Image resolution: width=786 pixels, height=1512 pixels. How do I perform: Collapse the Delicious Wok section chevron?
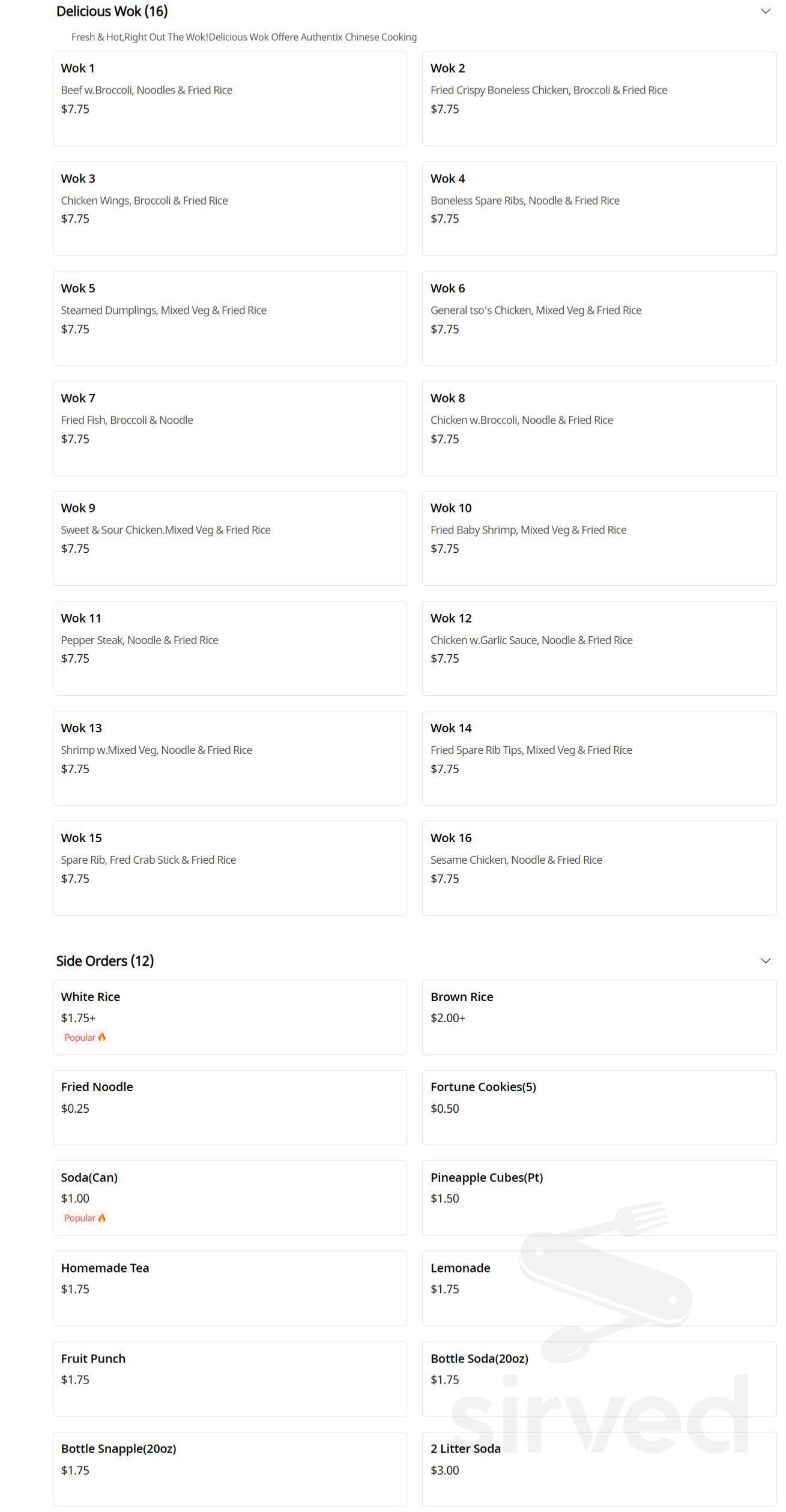pyautogui.click(x=765, y=11)
